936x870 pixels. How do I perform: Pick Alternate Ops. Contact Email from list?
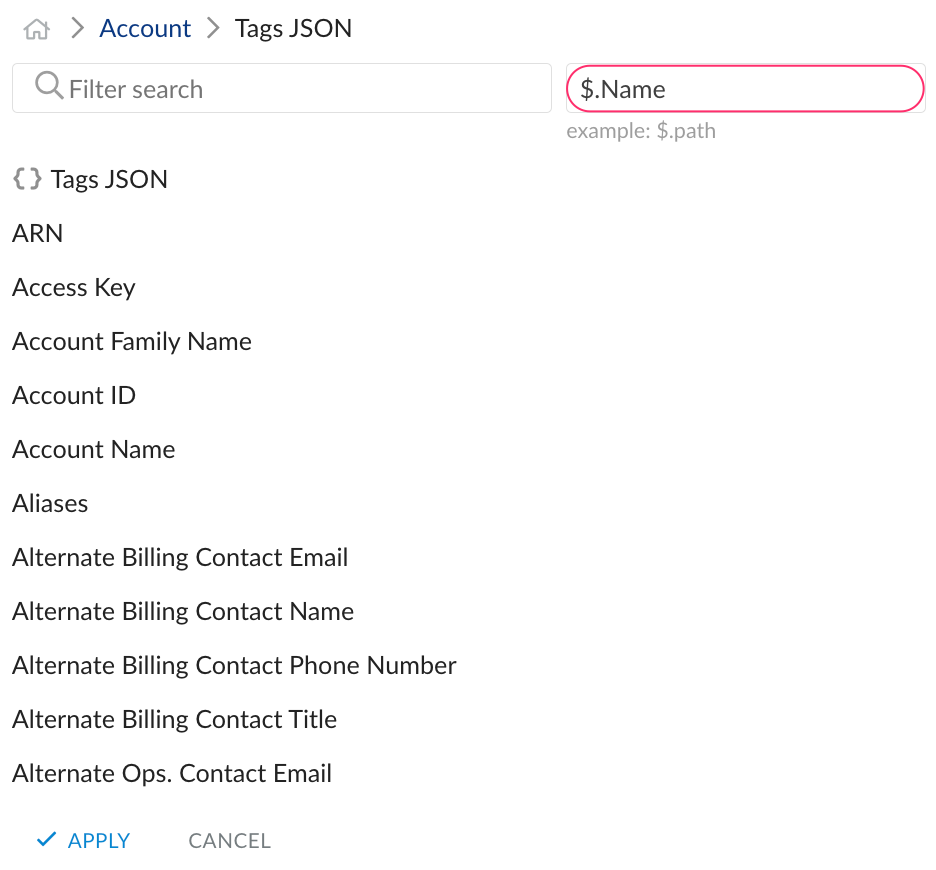coord(171,773)
